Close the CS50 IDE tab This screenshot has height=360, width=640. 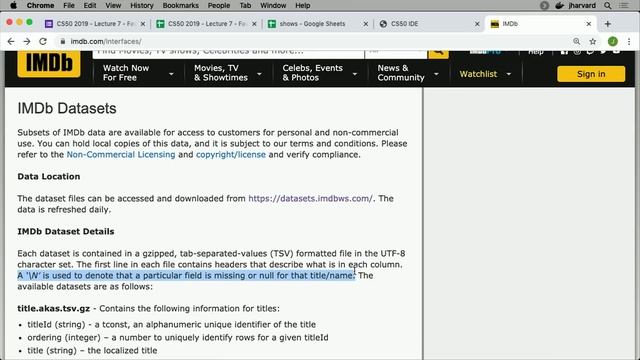[477, 24]
